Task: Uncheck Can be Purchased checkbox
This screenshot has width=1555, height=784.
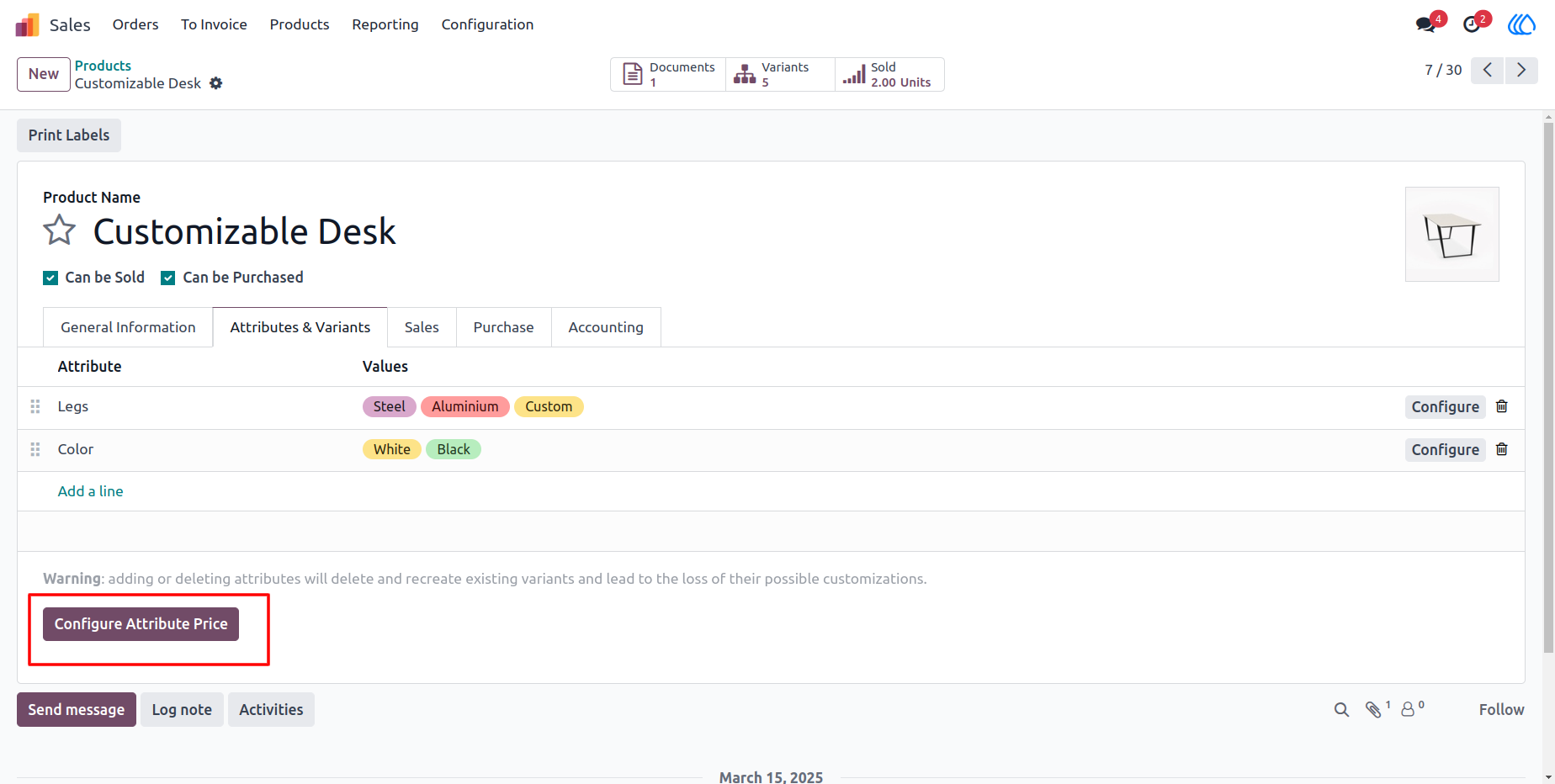Action: 168,278
